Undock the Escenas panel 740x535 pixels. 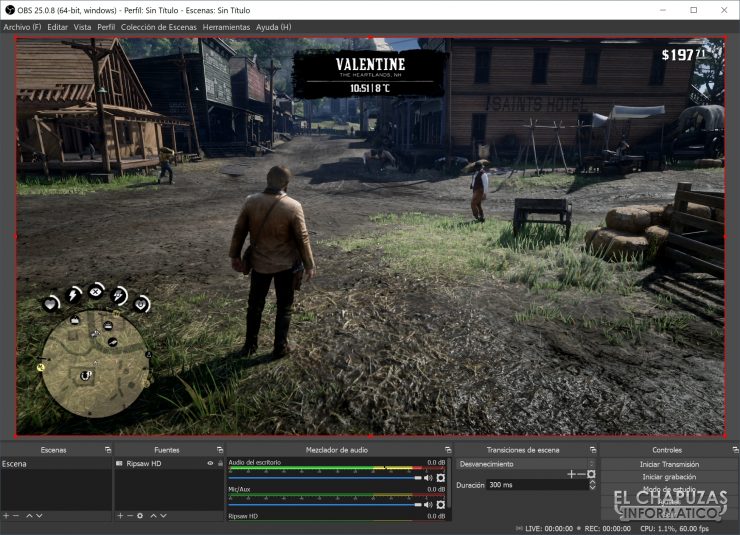(108, 450)
